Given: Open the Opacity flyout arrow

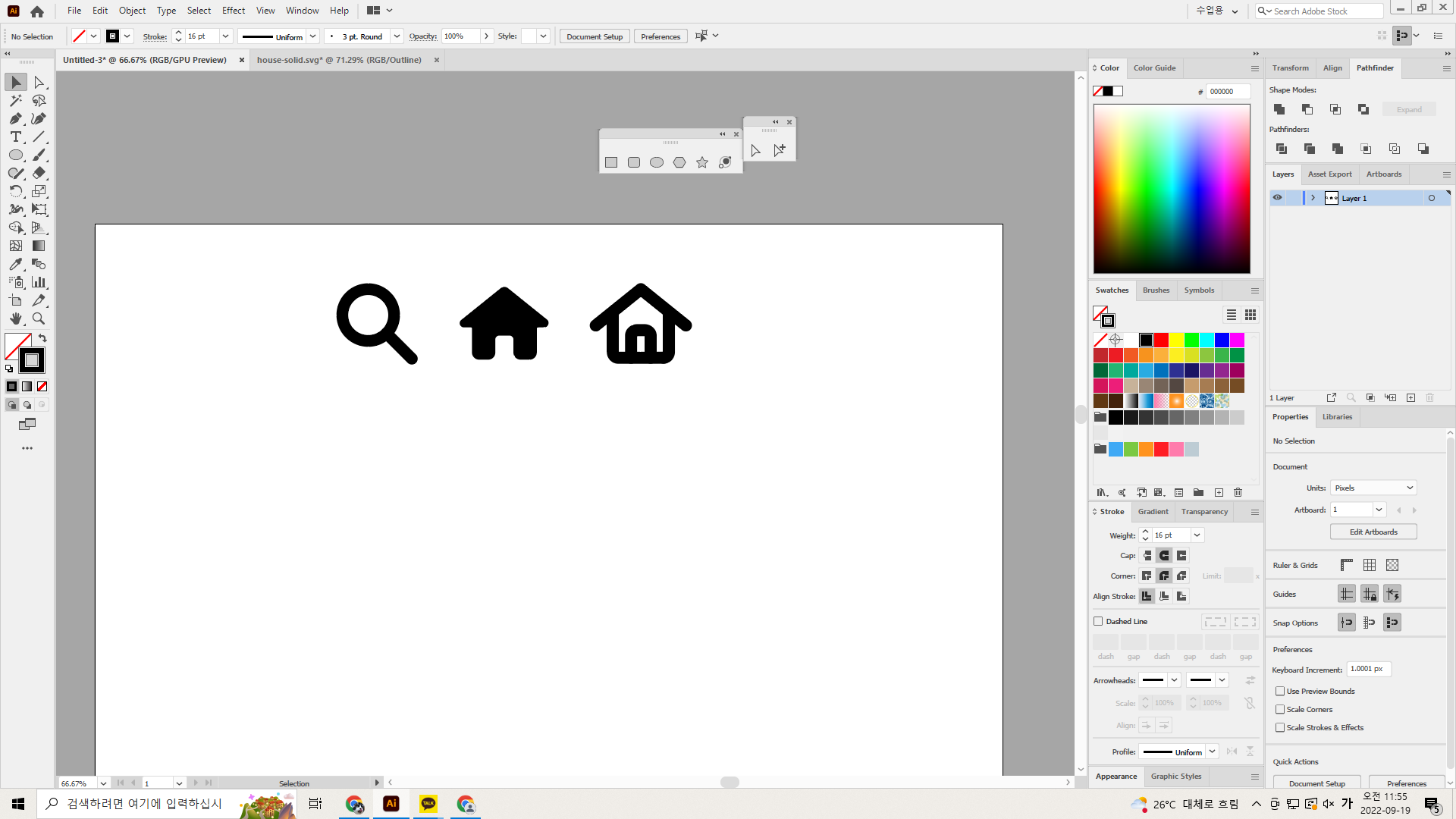Looking at the screenshot, I should 486,36.
